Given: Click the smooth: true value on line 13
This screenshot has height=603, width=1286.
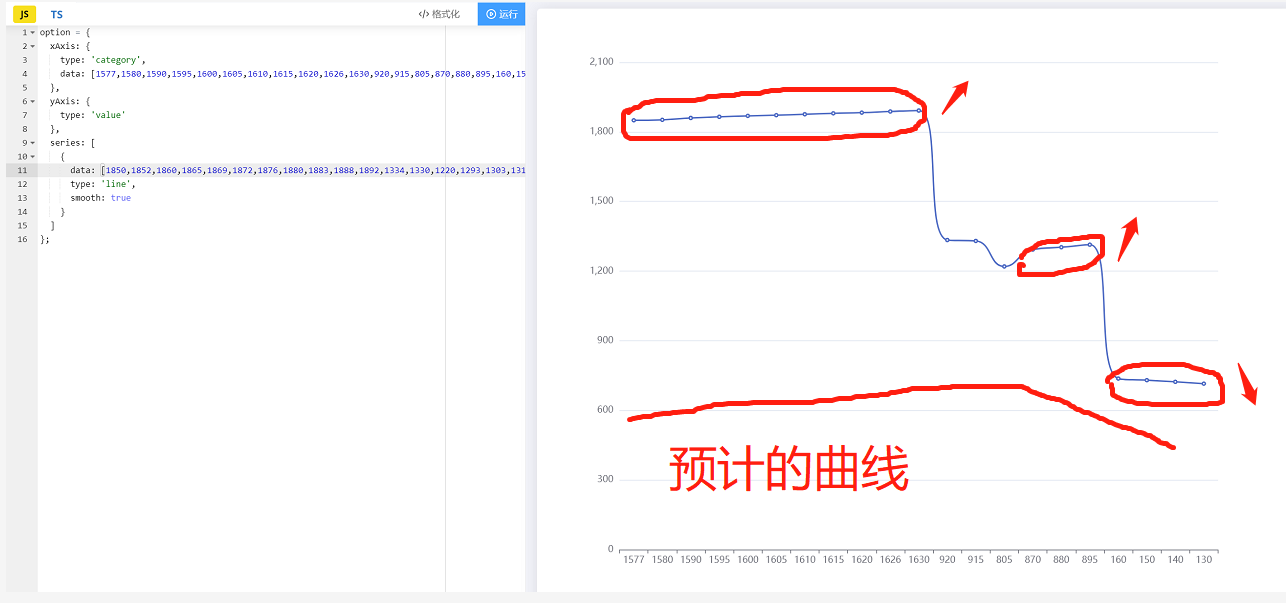Looking at the screenshot, I should [x=119, y=197].
